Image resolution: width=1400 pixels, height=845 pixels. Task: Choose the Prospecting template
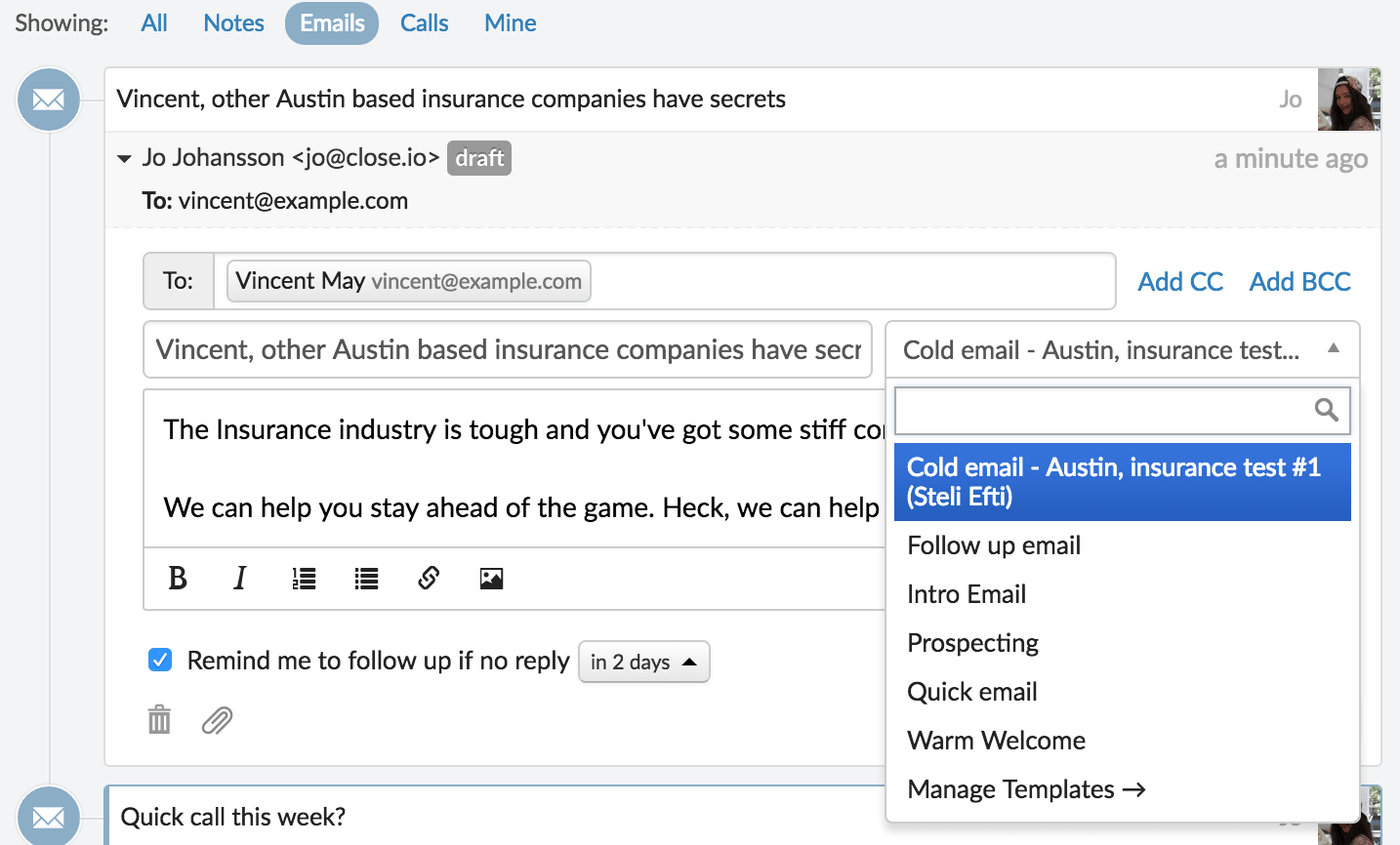pos(1123,643)
